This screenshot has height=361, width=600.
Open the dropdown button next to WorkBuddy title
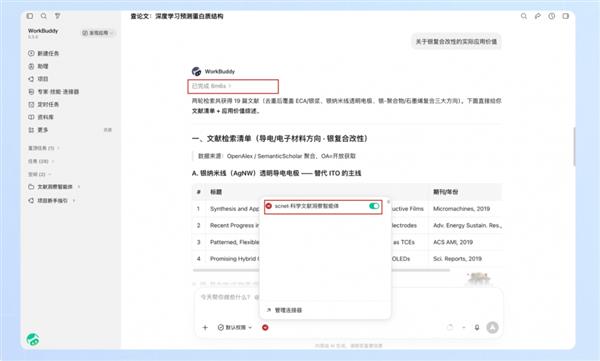point(98,33)
